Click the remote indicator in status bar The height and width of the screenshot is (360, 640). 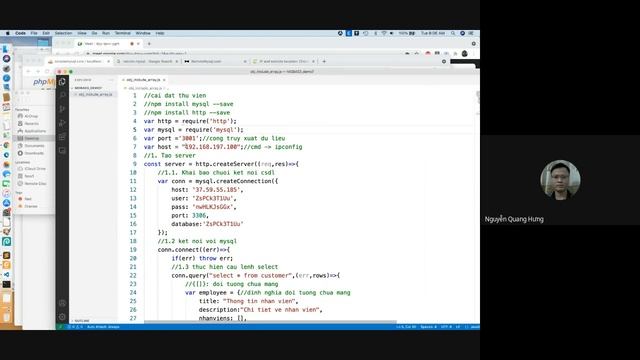tap(60, 327)
